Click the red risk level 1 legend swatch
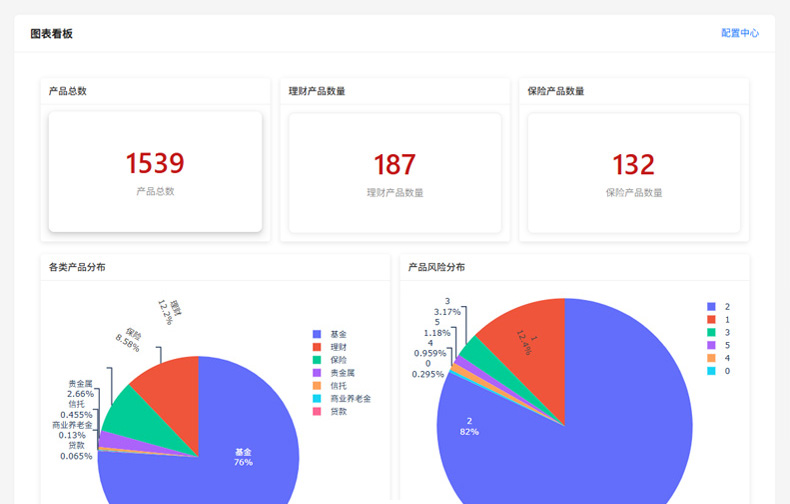790x504 pixels. click(x=712, y=319)
